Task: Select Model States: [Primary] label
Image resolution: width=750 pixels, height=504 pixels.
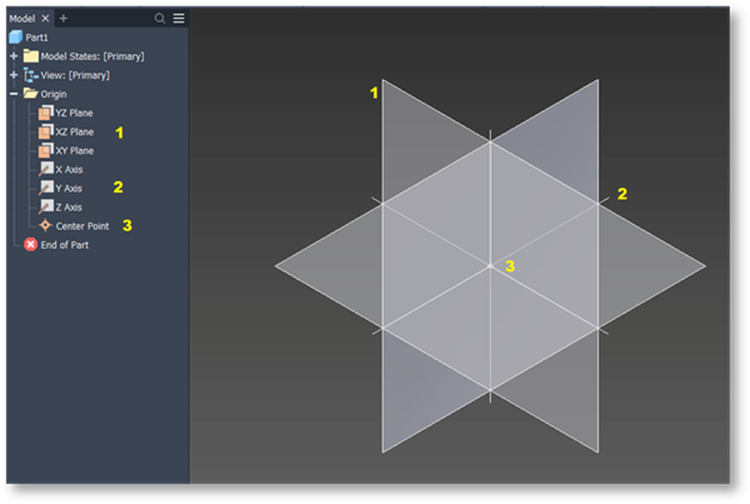Action: tap(92, 56)
